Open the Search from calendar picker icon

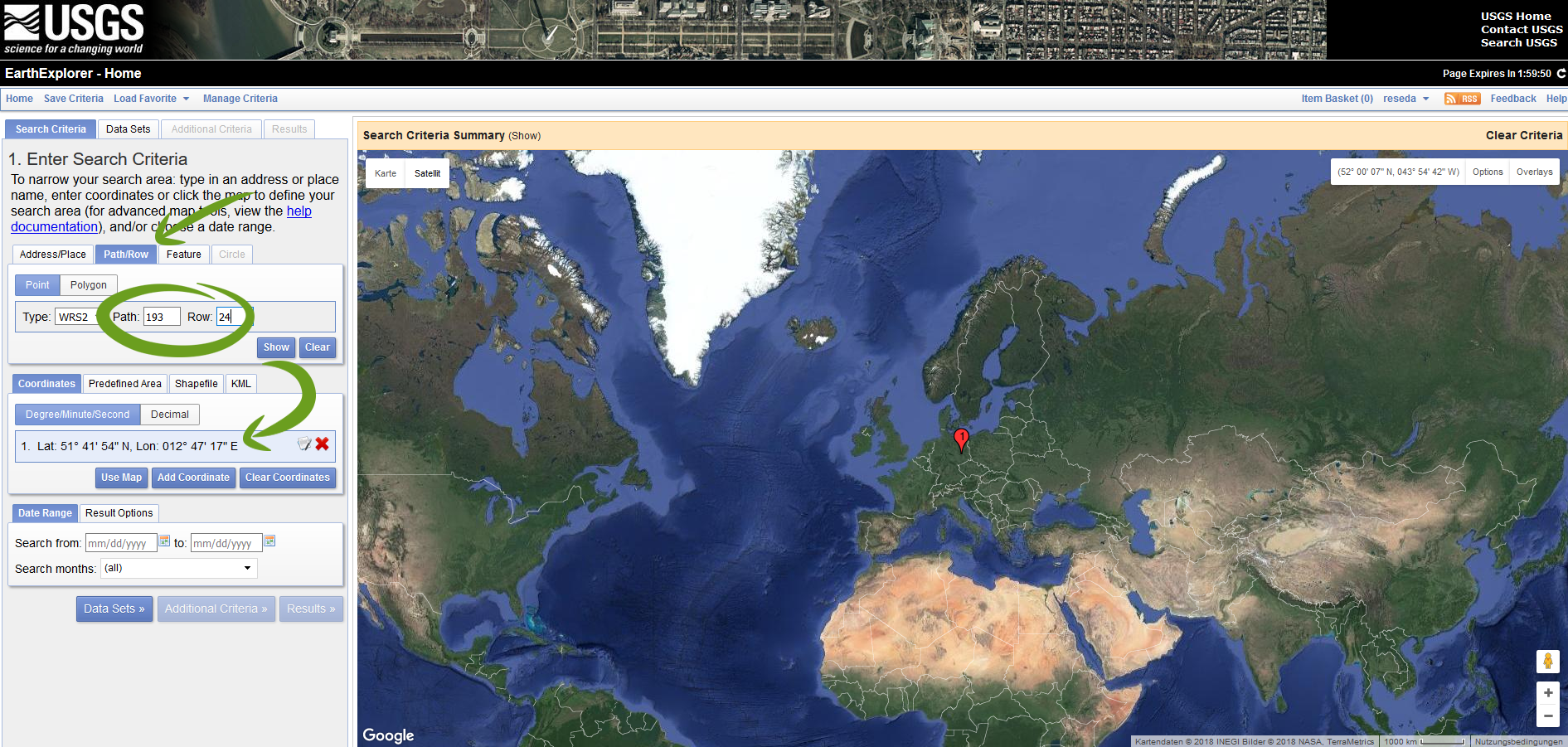pos(164,541)
